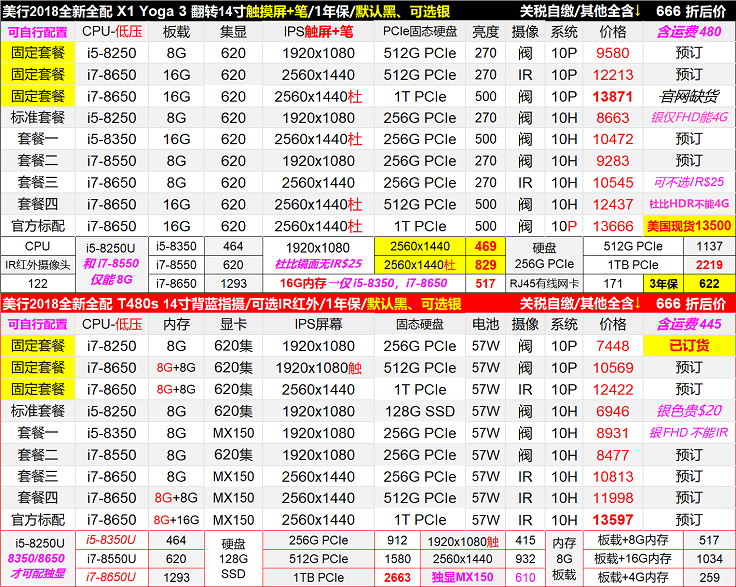Click the yellow upgrade price 469
Screen dimensions: 736x587
click(485, 246)
